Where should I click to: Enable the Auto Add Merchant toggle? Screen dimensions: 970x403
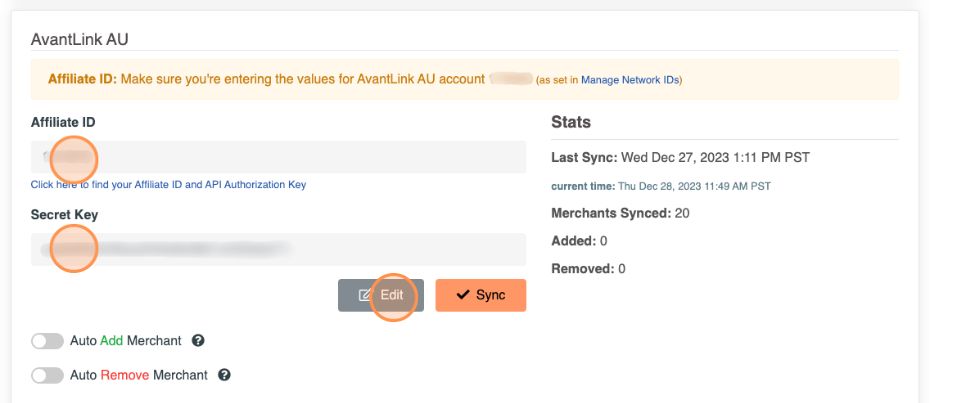[47, 341]
